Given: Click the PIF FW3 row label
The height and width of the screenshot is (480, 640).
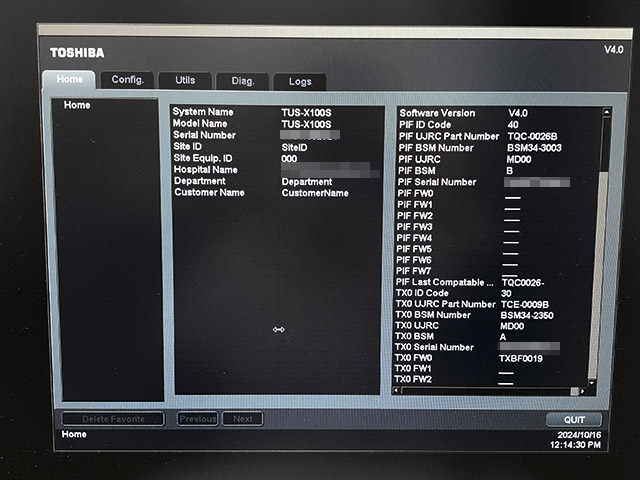Looking at the screenshot, I should pos(414,227).
